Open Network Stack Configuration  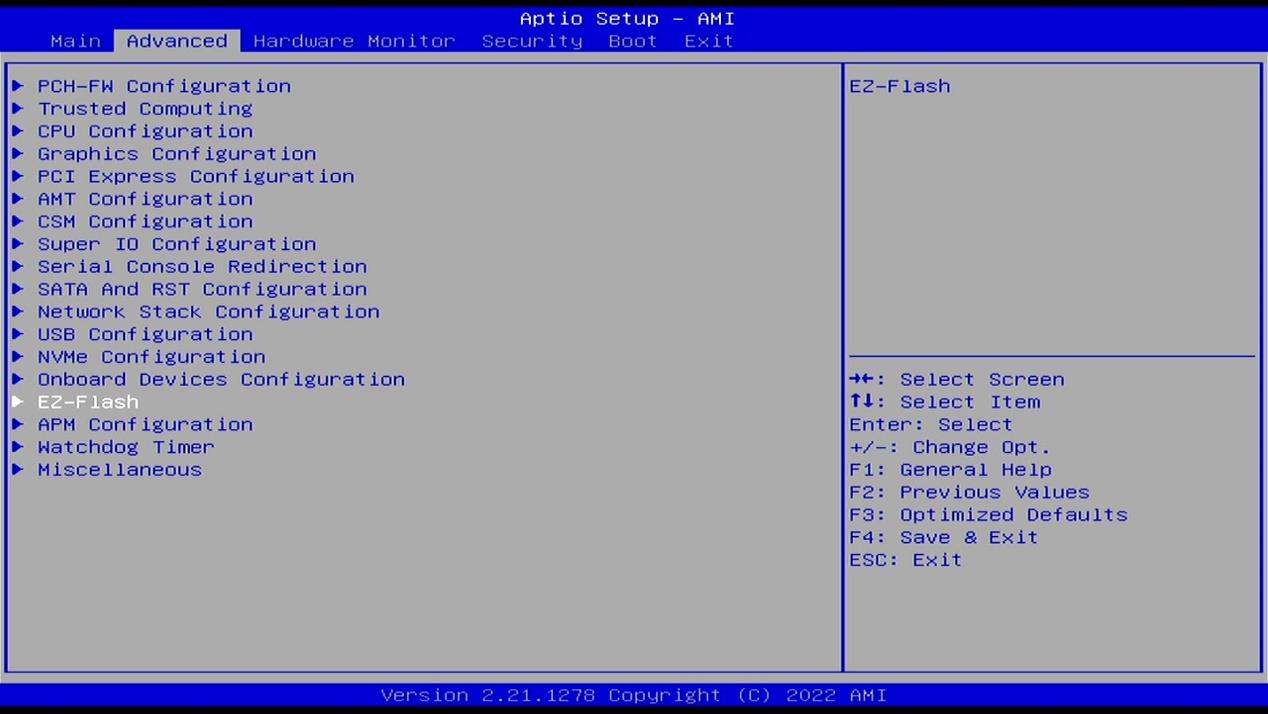pyautogui.click(x=208, y=312)
